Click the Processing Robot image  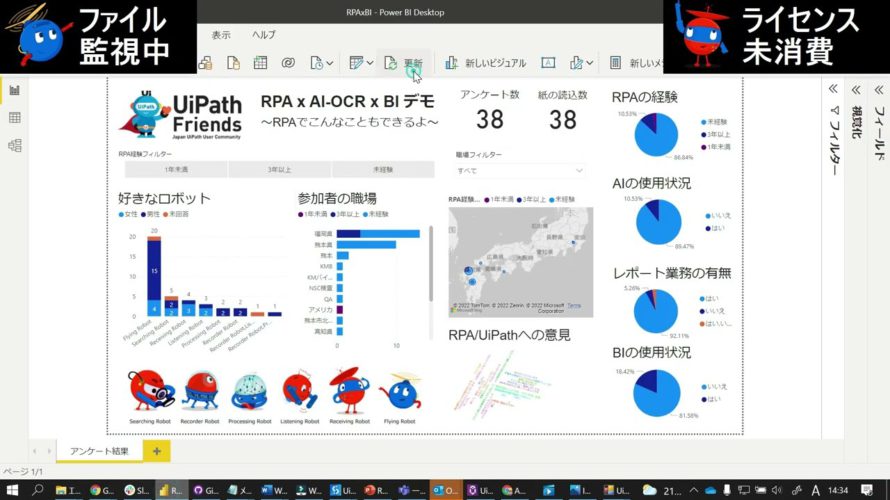point(249,392)
